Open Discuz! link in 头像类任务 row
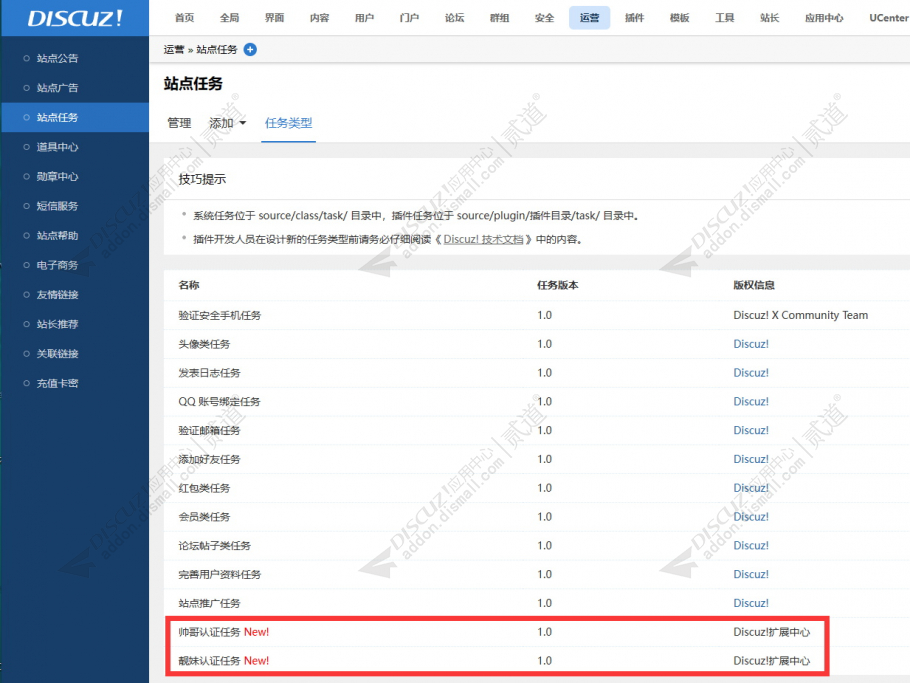This screenshot has width=910, height=683. [x=750, y=344]
